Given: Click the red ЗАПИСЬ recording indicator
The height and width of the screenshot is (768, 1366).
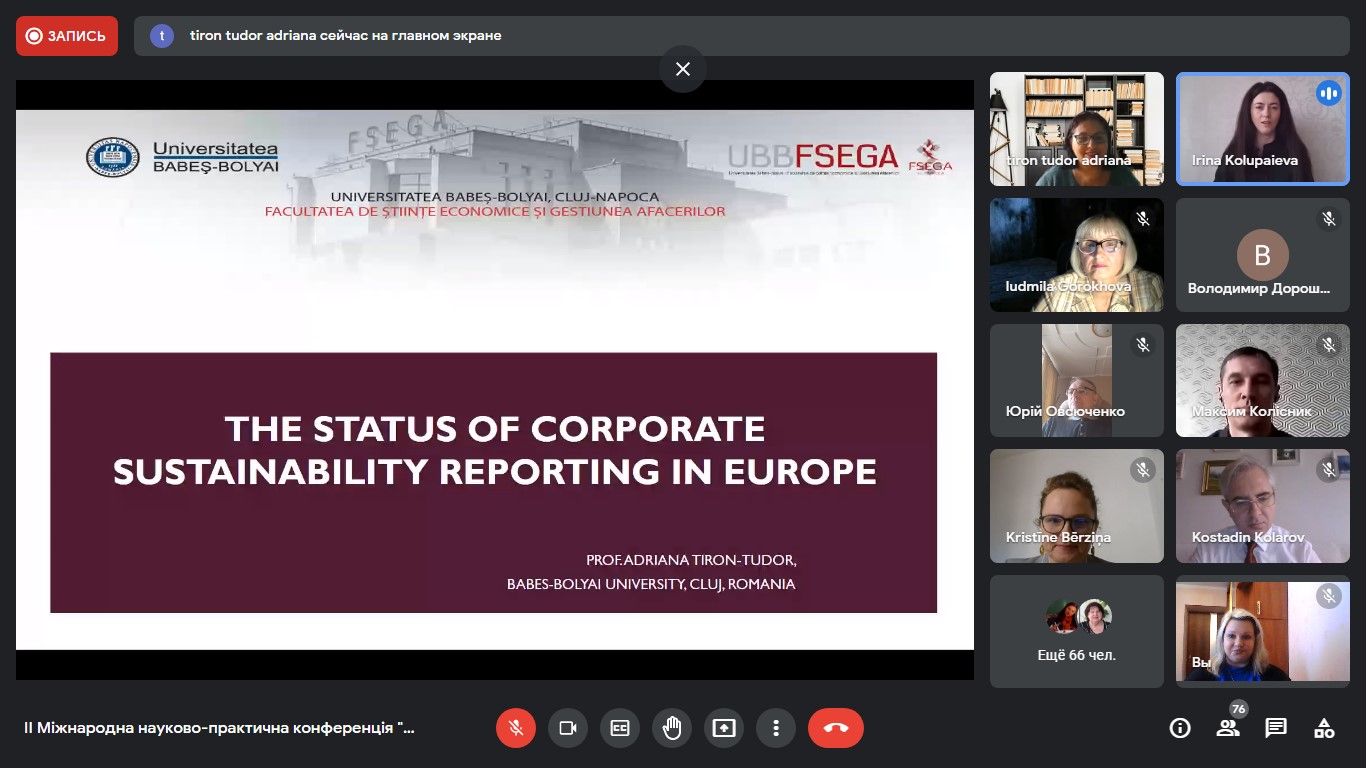Looking at the screenshot, I should pos(67,36).
